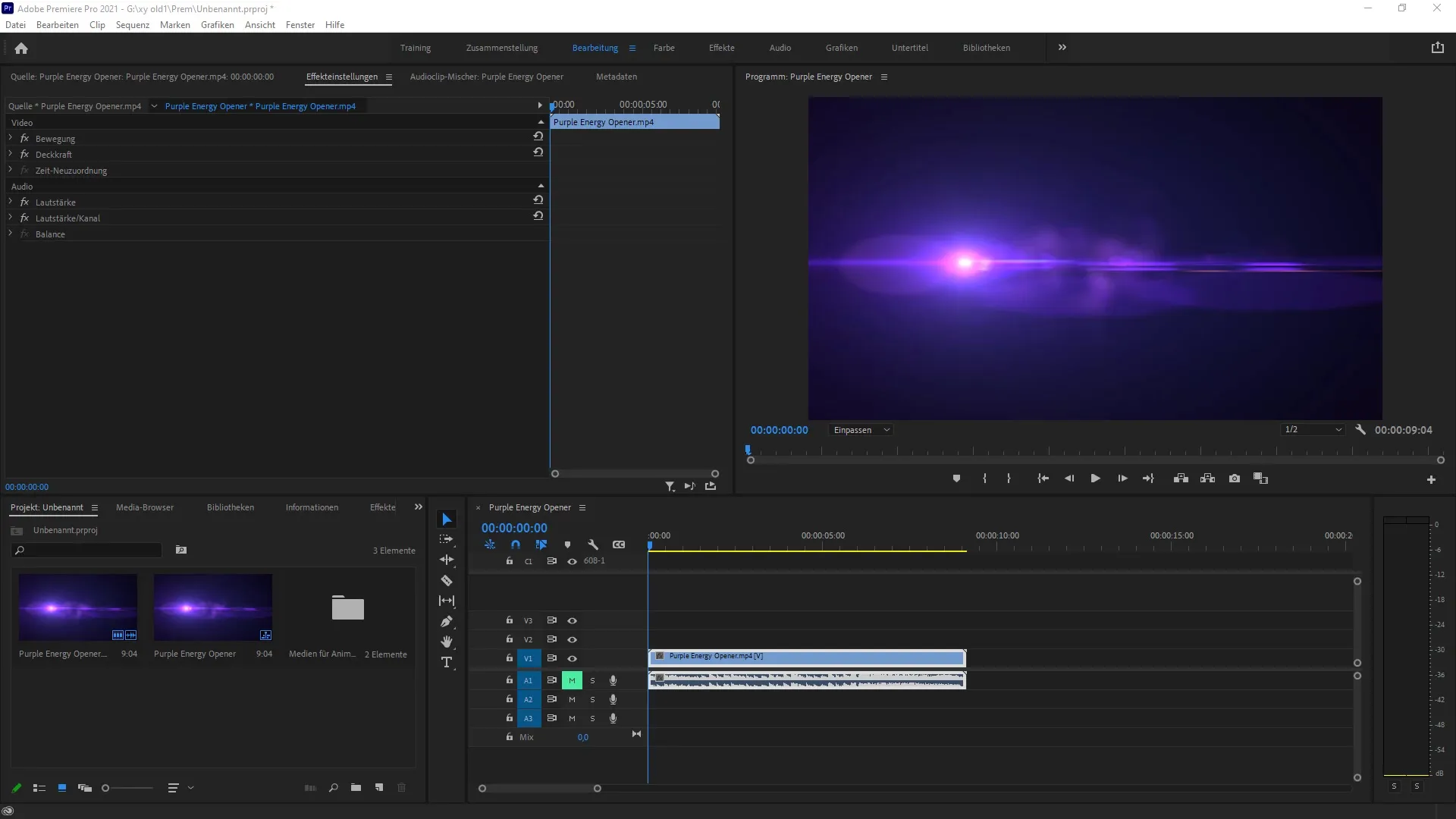
Task: Open playback resolution 1/2 dropdown
Action: 1313,430
